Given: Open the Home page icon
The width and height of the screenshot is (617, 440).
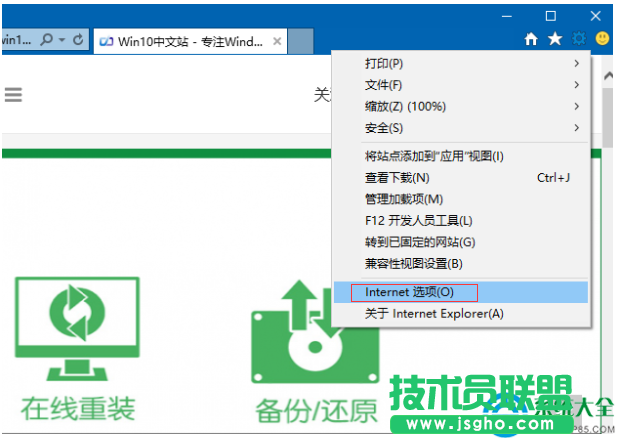Looking at the screenshot, I should [531, 39].
